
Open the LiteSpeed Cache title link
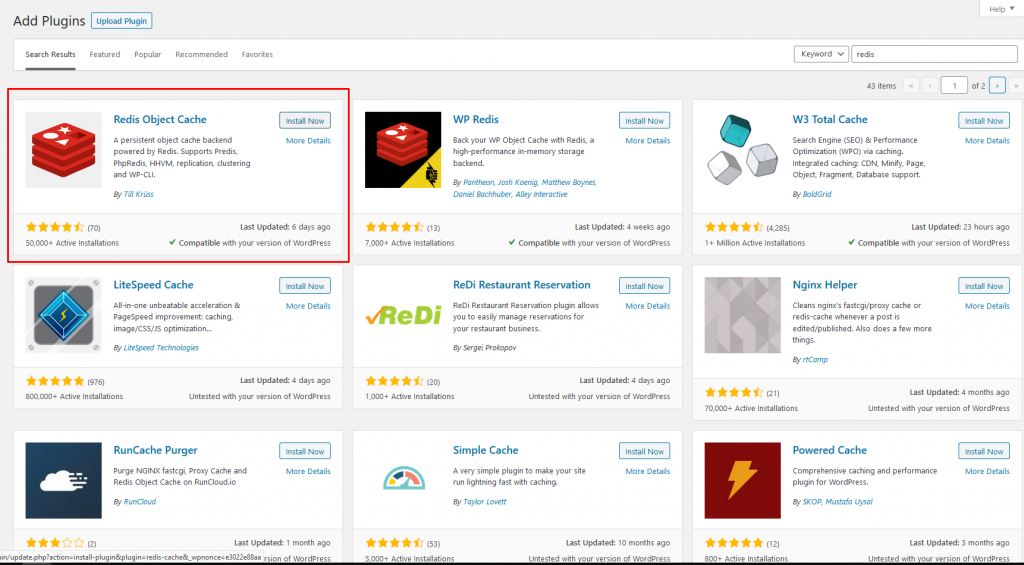coord(153,285)
